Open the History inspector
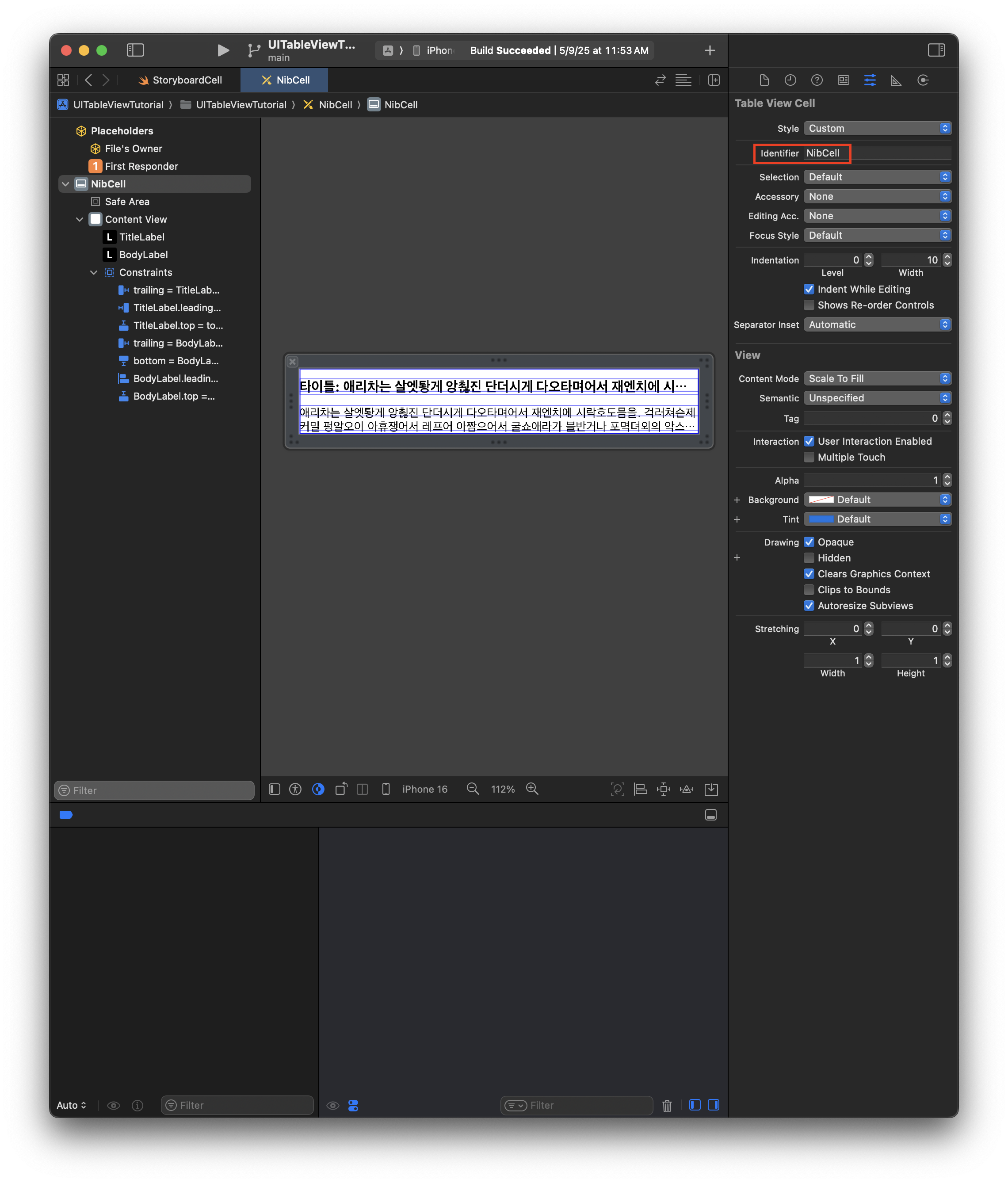Screen dimensions: 1008x1183 pos(790,80)
